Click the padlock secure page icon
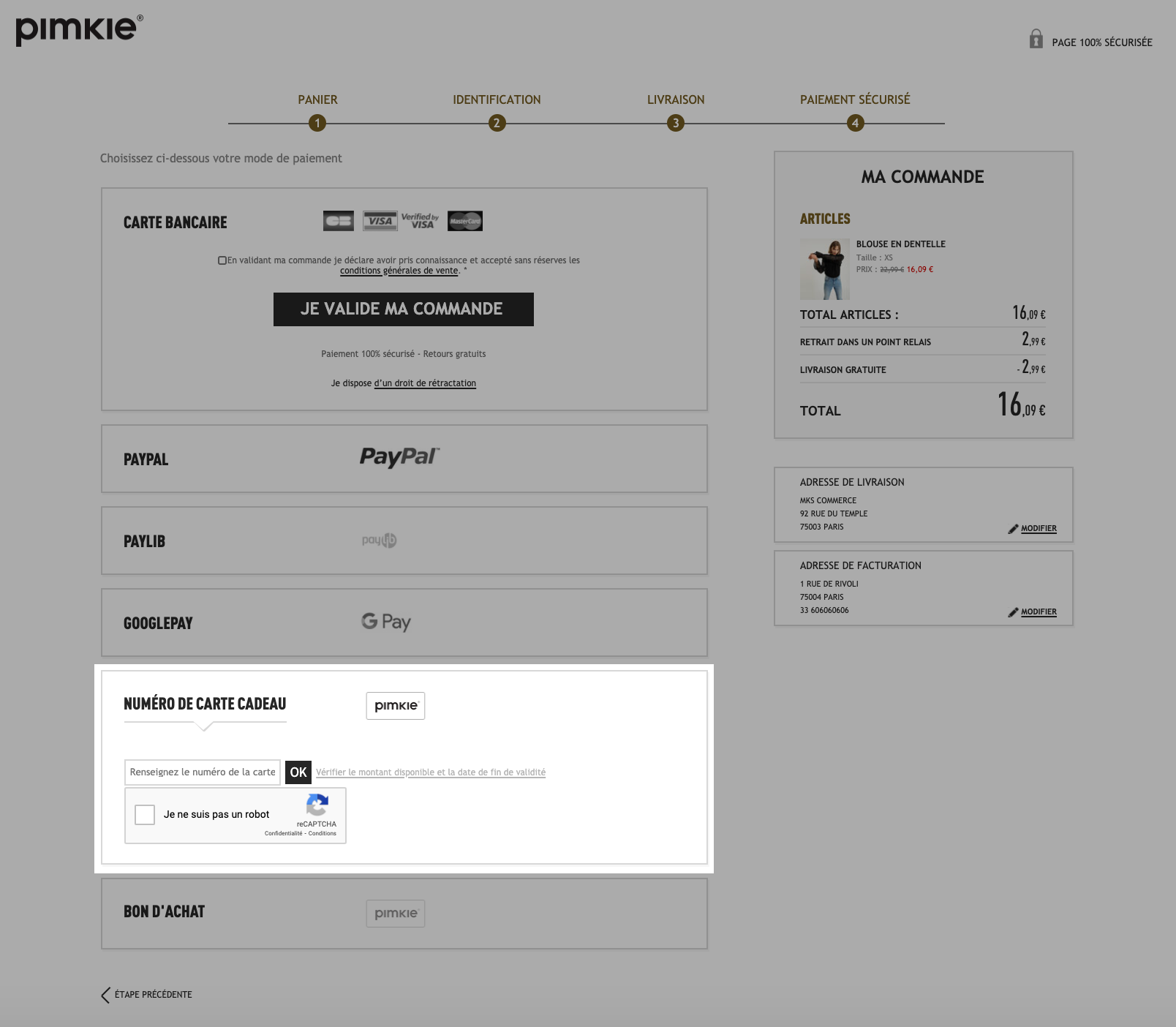The height and width of the screenshot is (1027, 1176). [x=1036, y=39]
